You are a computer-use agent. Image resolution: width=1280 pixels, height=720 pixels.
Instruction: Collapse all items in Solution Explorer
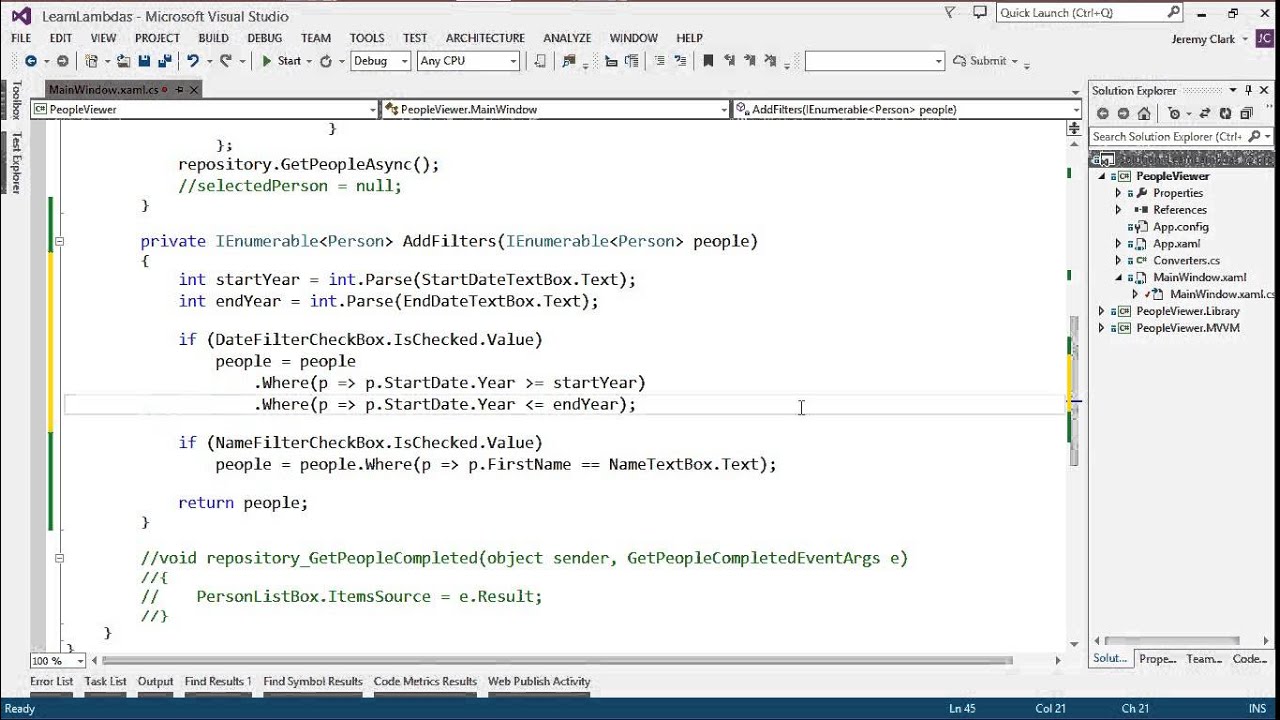pyautogui.click(x=1247, y=113)
